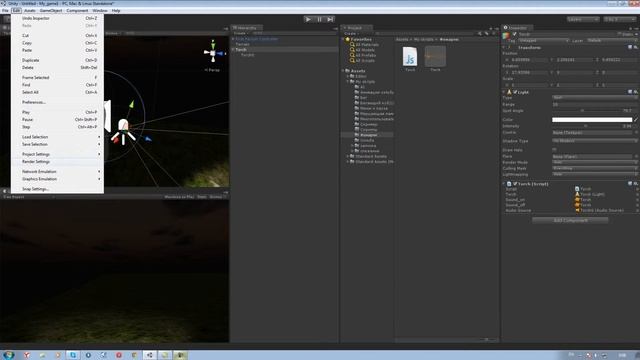Image resolution: width=640 pixels, height=360 pixels.
Task: Select Torch object in Hierarchy
Action: click(284, 49)
